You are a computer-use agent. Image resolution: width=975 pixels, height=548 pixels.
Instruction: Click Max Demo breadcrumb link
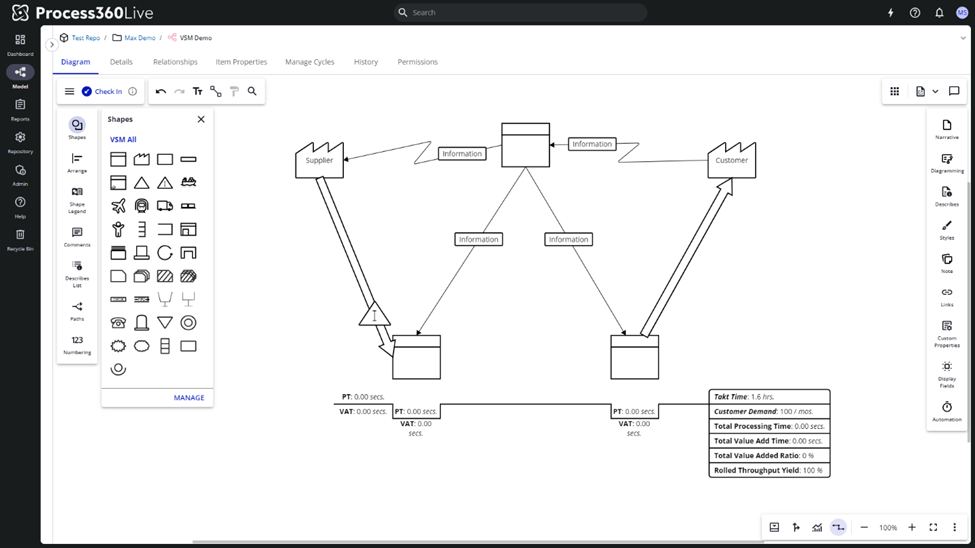click(139, 38)
